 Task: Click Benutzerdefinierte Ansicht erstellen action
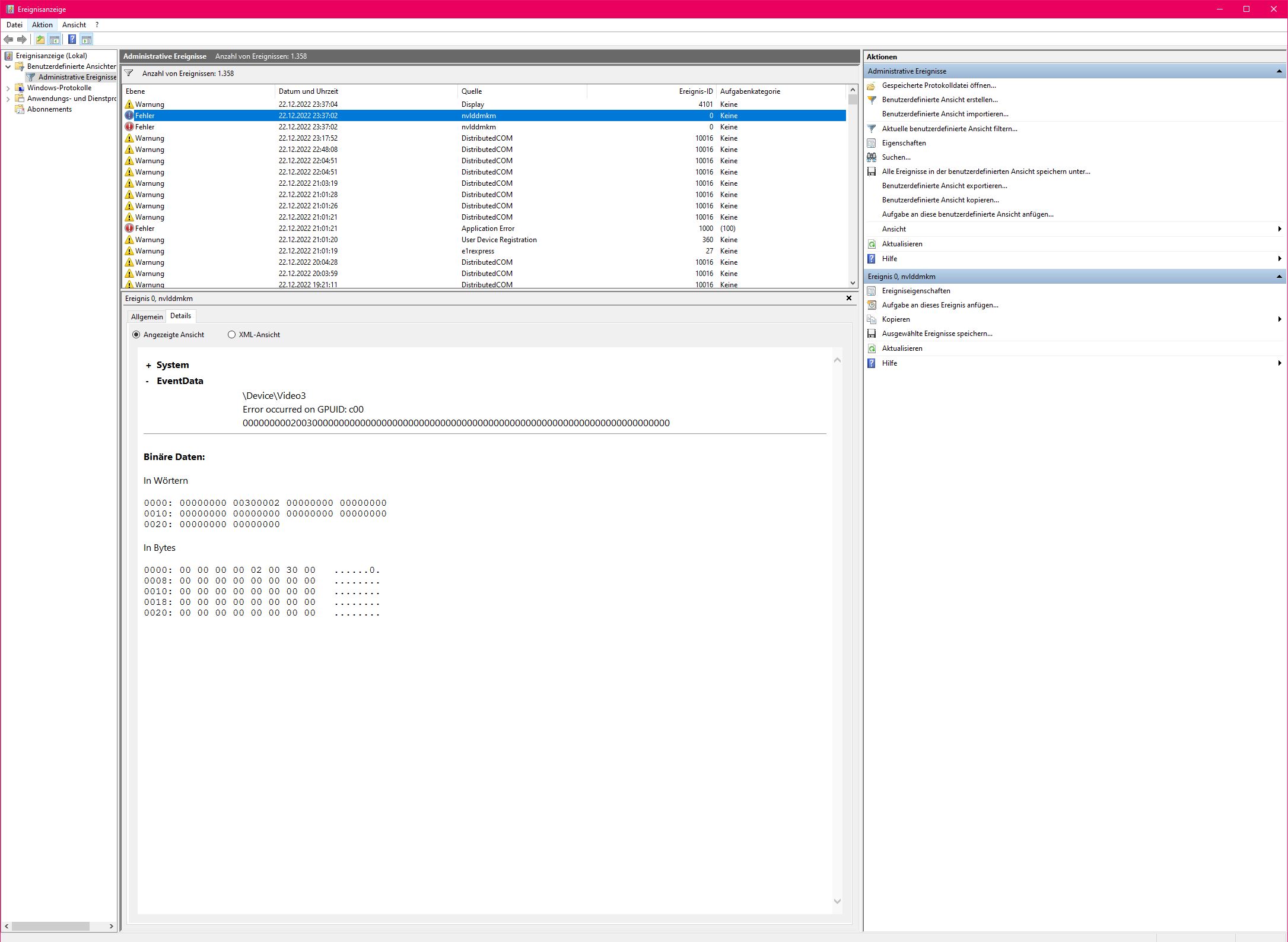click(x=940, y=100)
